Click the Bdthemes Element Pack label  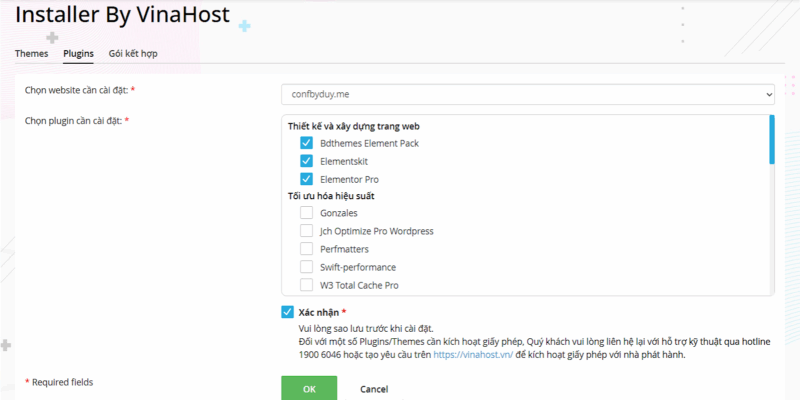click(369, 143)
